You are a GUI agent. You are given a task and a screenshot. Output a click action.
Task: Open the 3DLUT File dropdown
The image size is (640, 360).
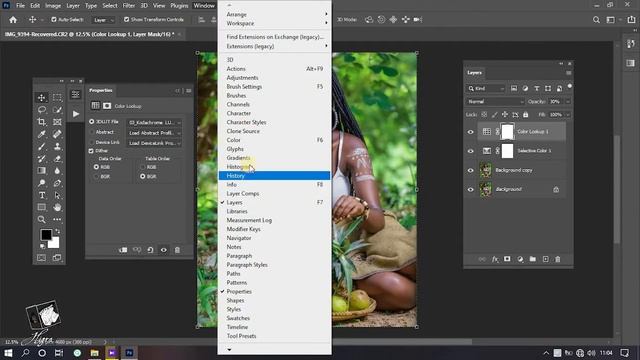click(154, 122)
